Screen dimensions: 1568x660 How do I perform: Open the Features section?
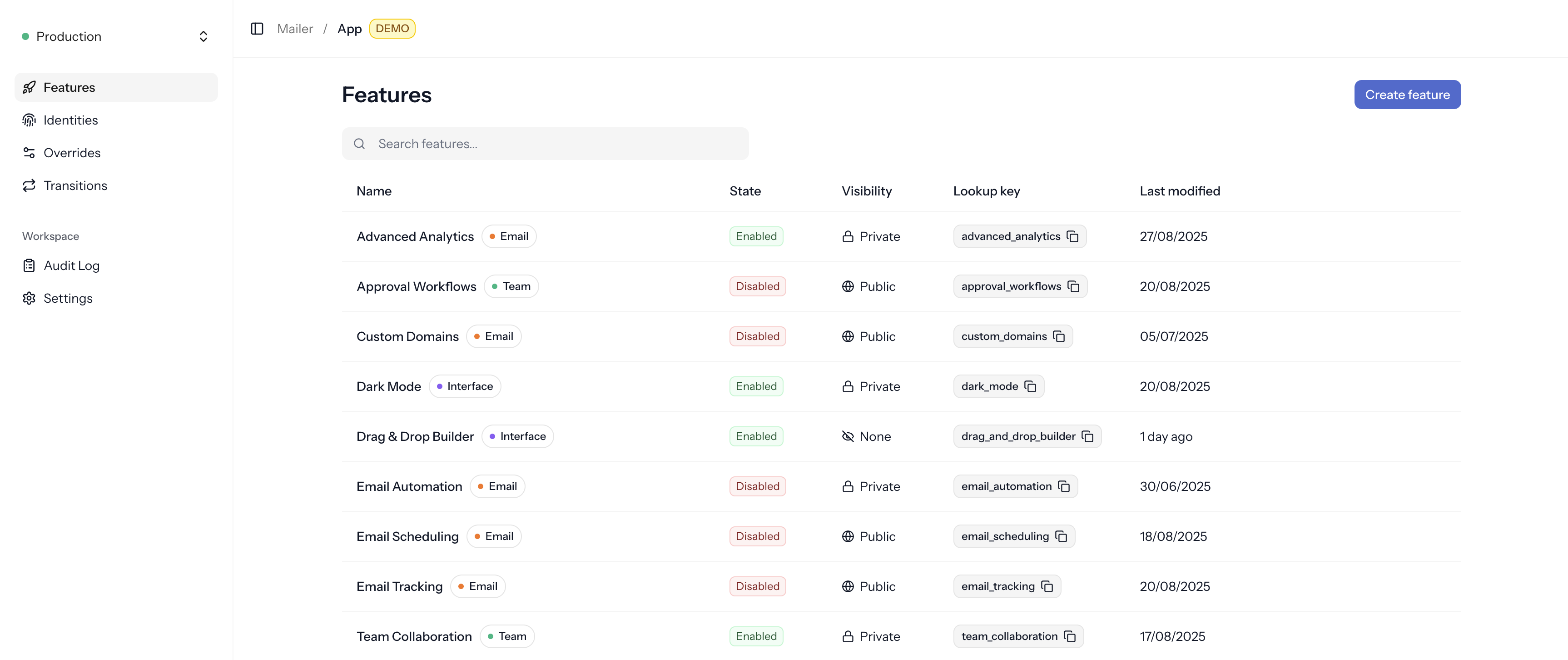click(x=116, y=87)
